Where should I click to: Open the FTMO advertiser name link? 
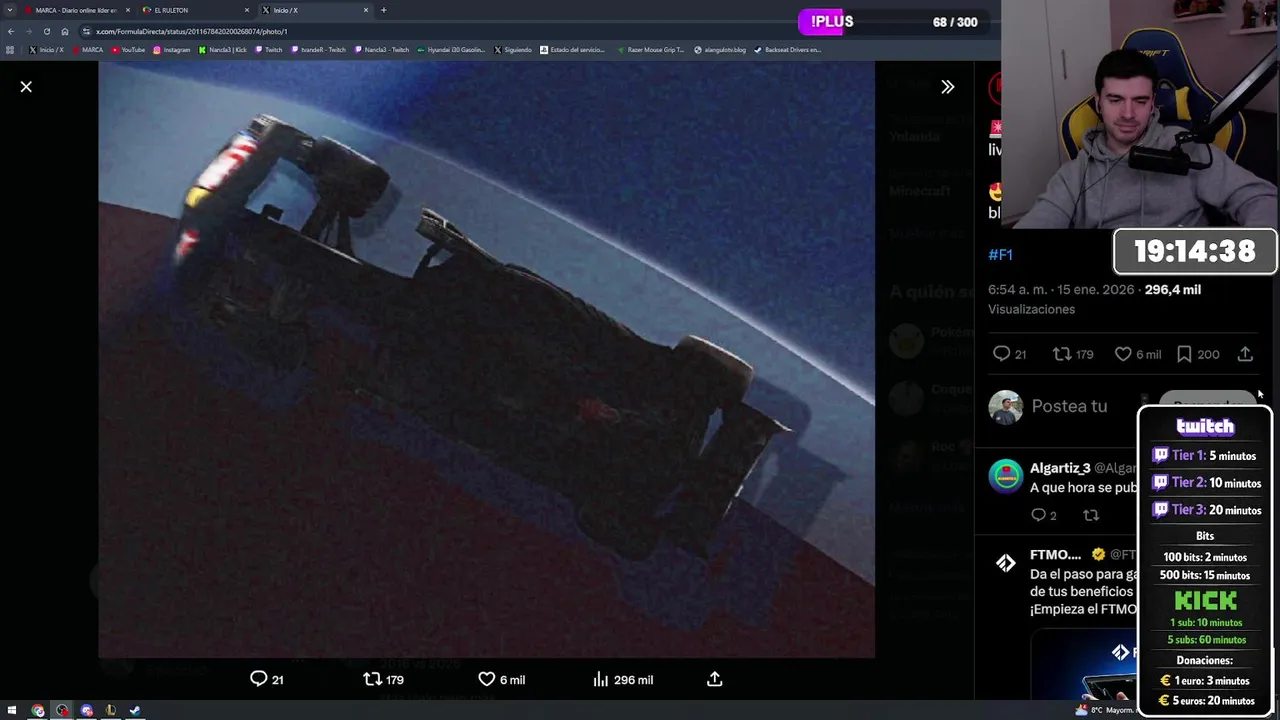1055,554
